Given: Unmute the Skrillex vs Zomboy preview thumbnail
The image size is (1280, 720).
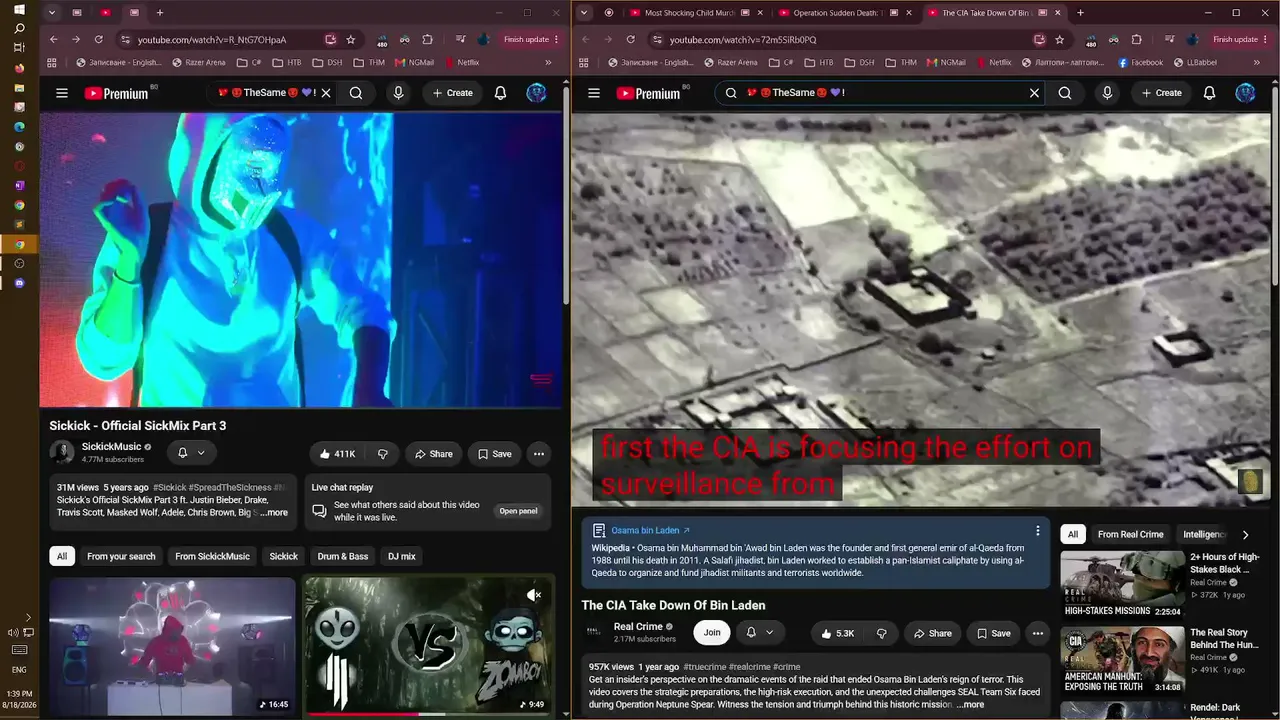Looking at the screenshot, I should (x=534, y=595).
